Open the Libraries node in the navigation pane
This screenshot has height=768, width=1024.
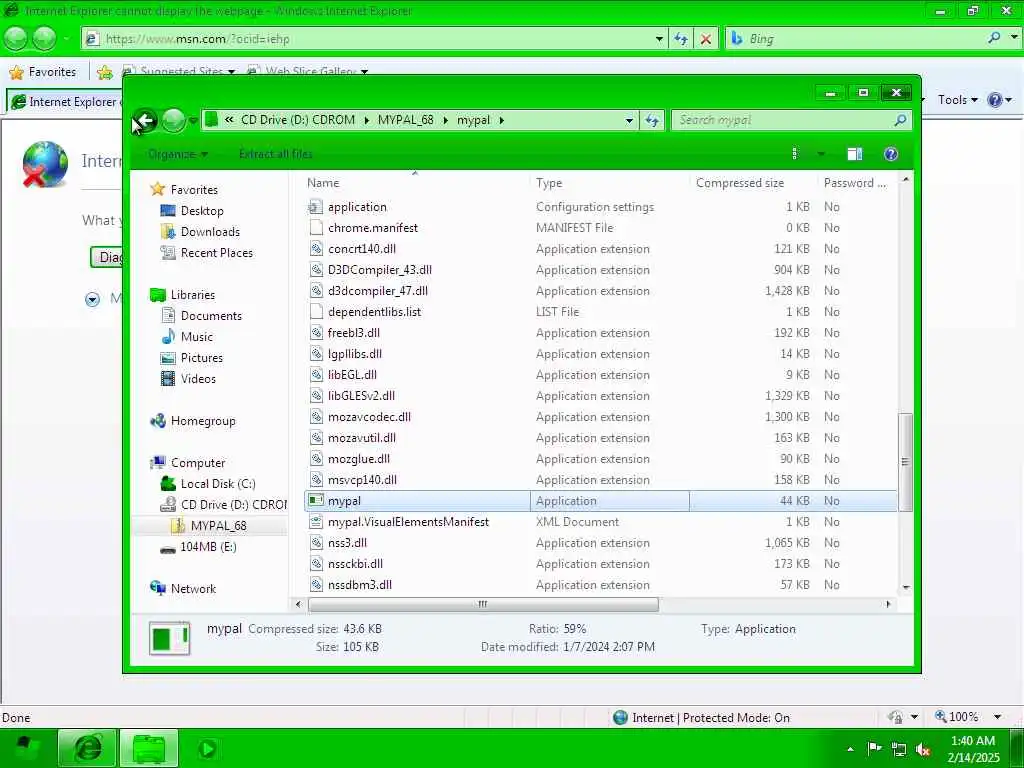pos(193,295)
